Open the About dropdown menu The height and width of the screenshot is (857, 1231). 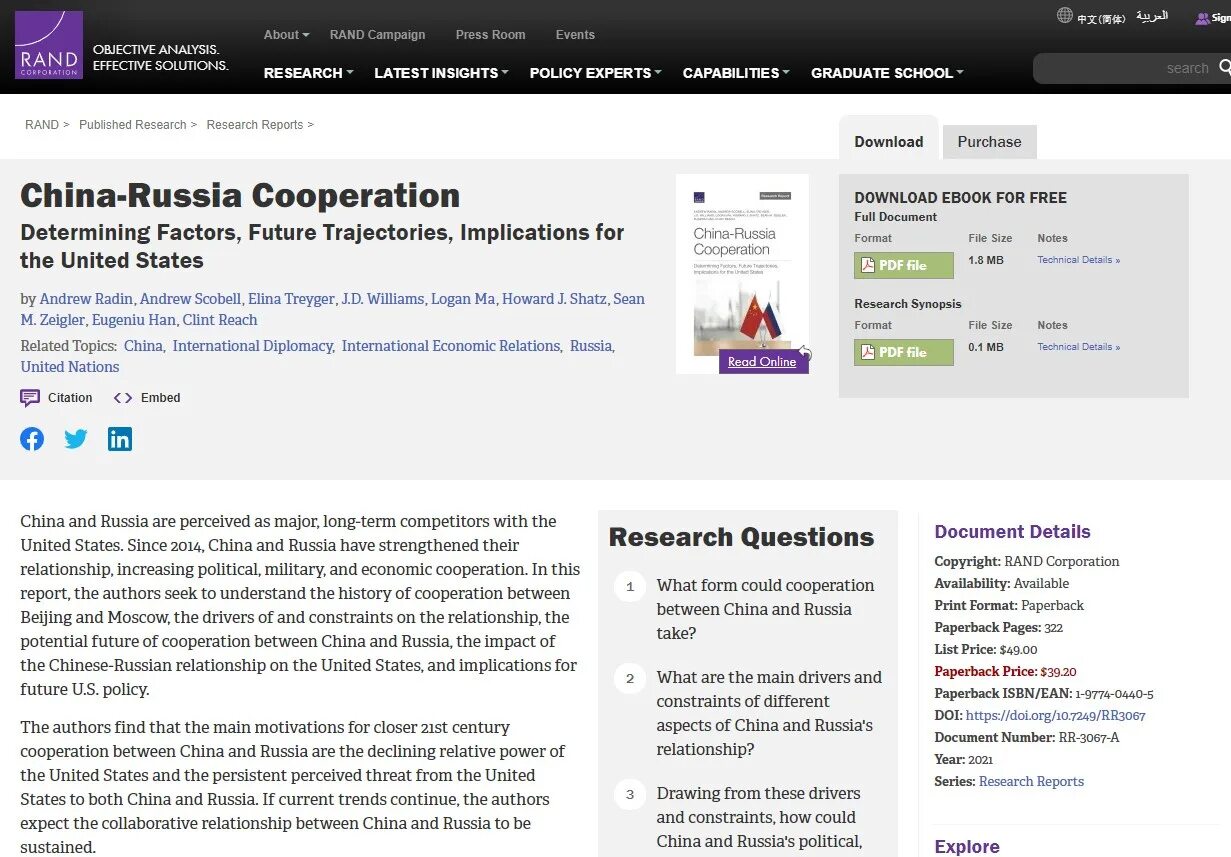coord(286,35)
